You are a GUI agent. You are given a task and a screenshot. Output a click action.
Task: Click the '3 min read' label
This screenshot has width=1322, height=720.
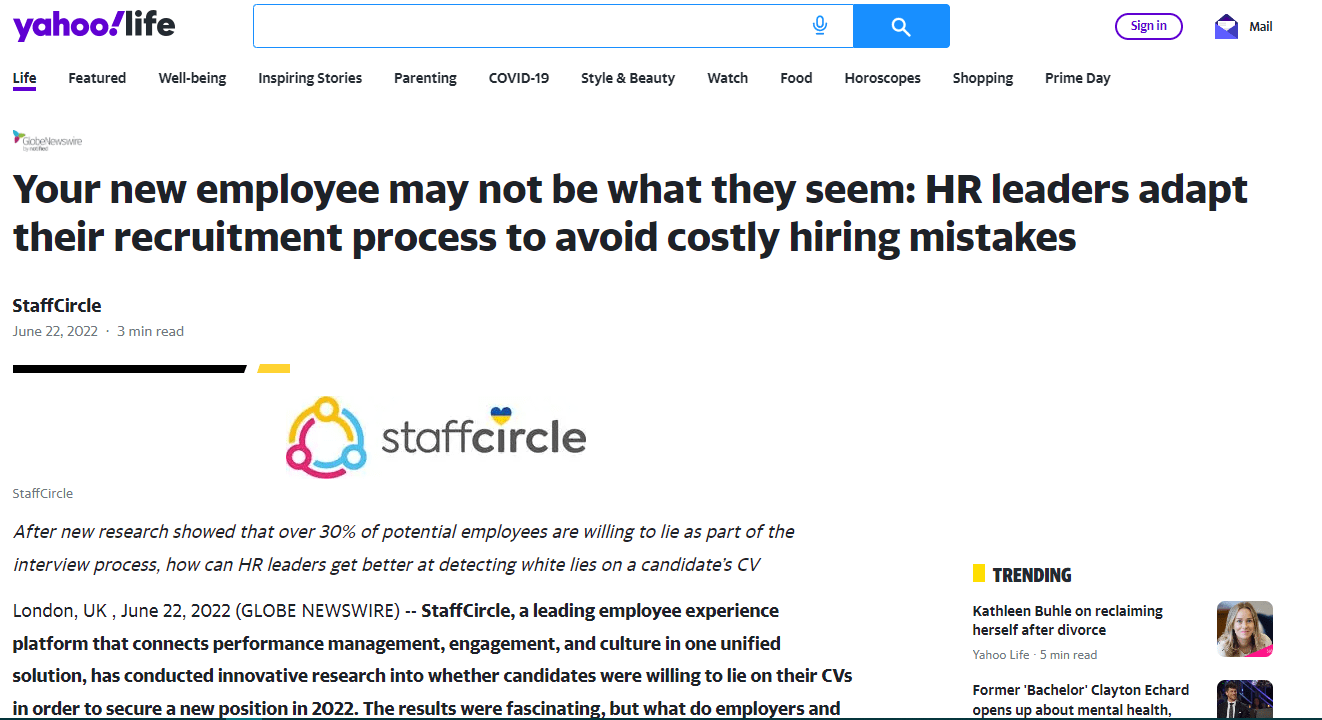coord(150,331)
